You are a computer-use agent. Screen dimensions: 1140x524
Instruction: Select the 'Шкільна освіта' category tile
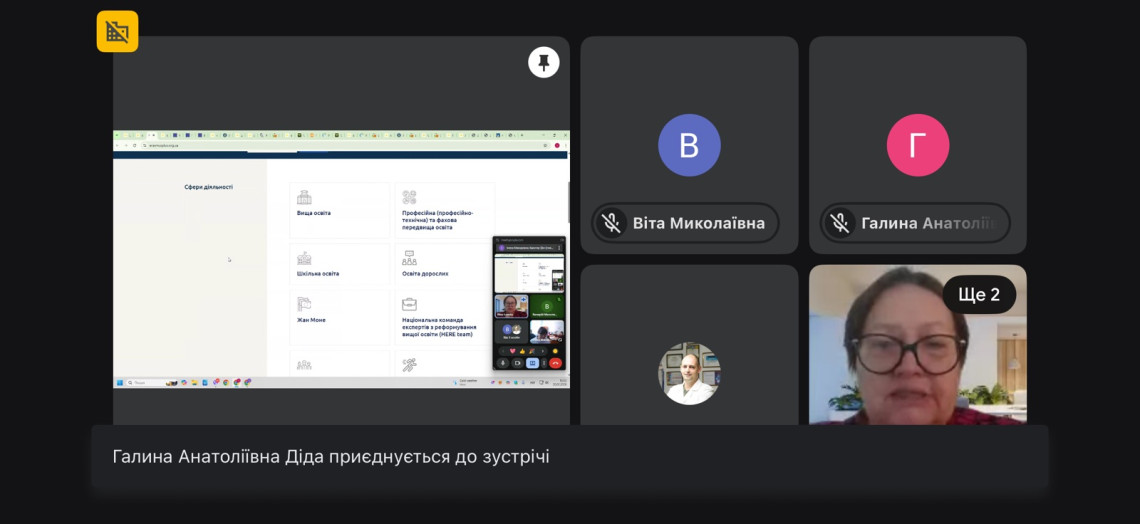tap(339, 264)
